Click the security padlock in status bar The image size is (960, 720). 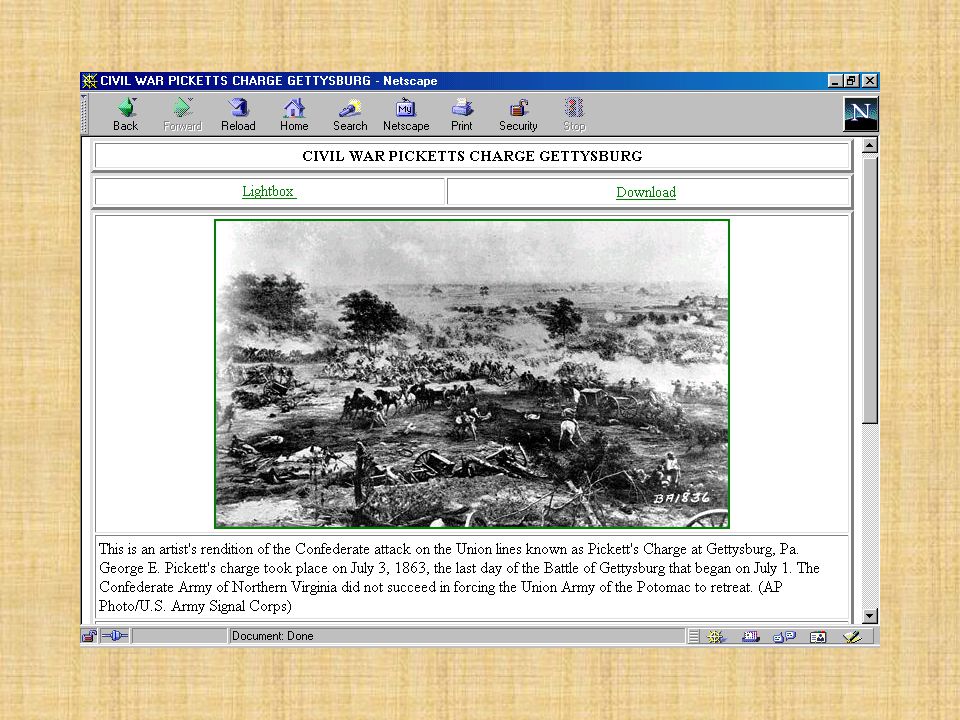pos(89,636)
